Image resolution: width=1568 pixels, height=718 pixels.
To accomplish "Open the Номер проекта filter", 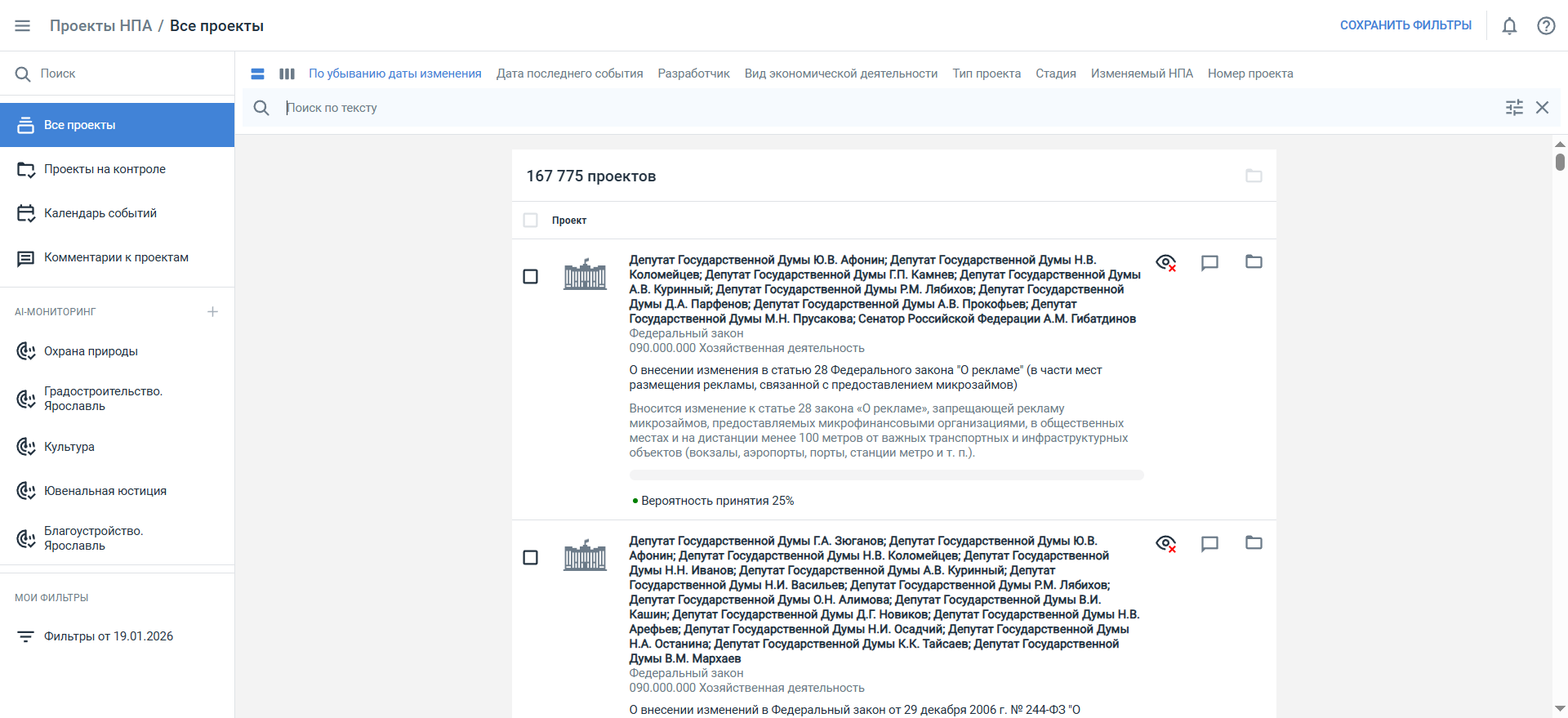I will pos(1250,74).
